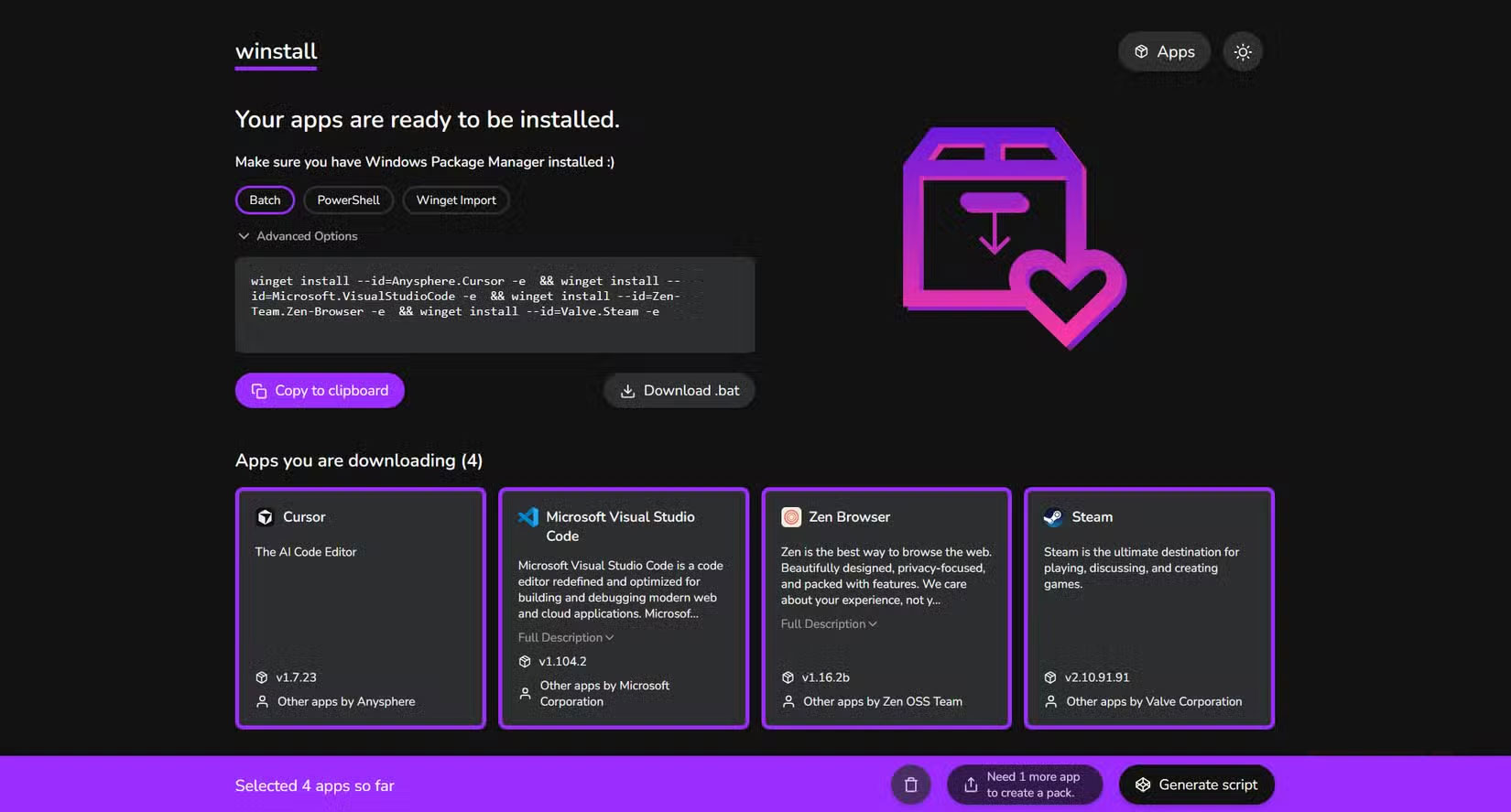Viewport: 1511px width, 812px height.
Task: Click the Cursor card title
Action: click(x=304, y=517)
